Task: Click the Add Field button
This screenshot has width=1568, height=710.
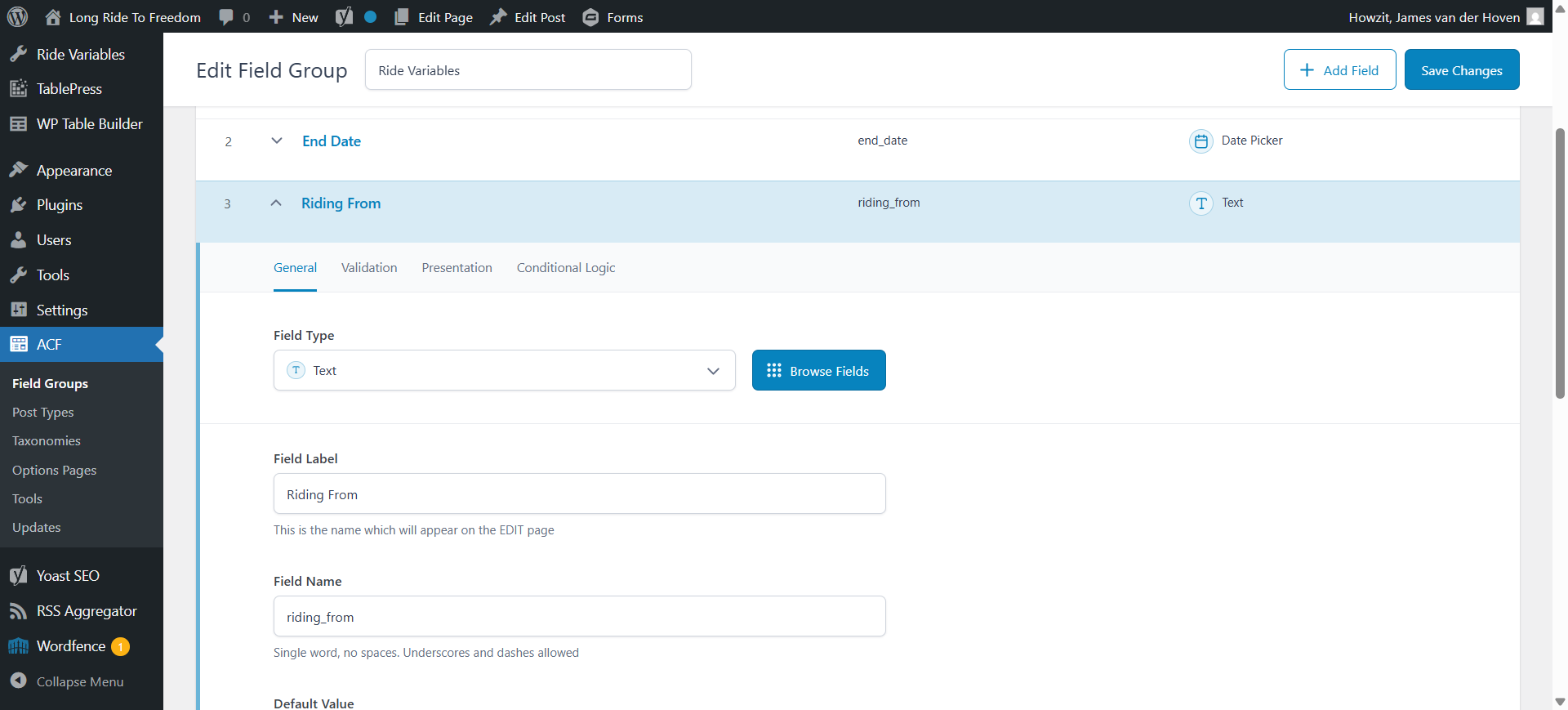Action: tap(1339, 69)
